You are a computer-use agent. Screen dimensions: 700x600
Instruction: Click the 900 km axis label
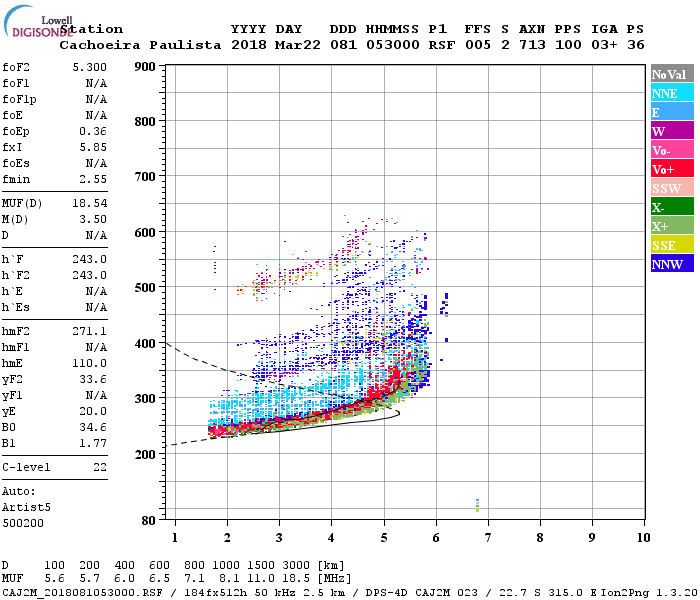(x=145, y=67)
